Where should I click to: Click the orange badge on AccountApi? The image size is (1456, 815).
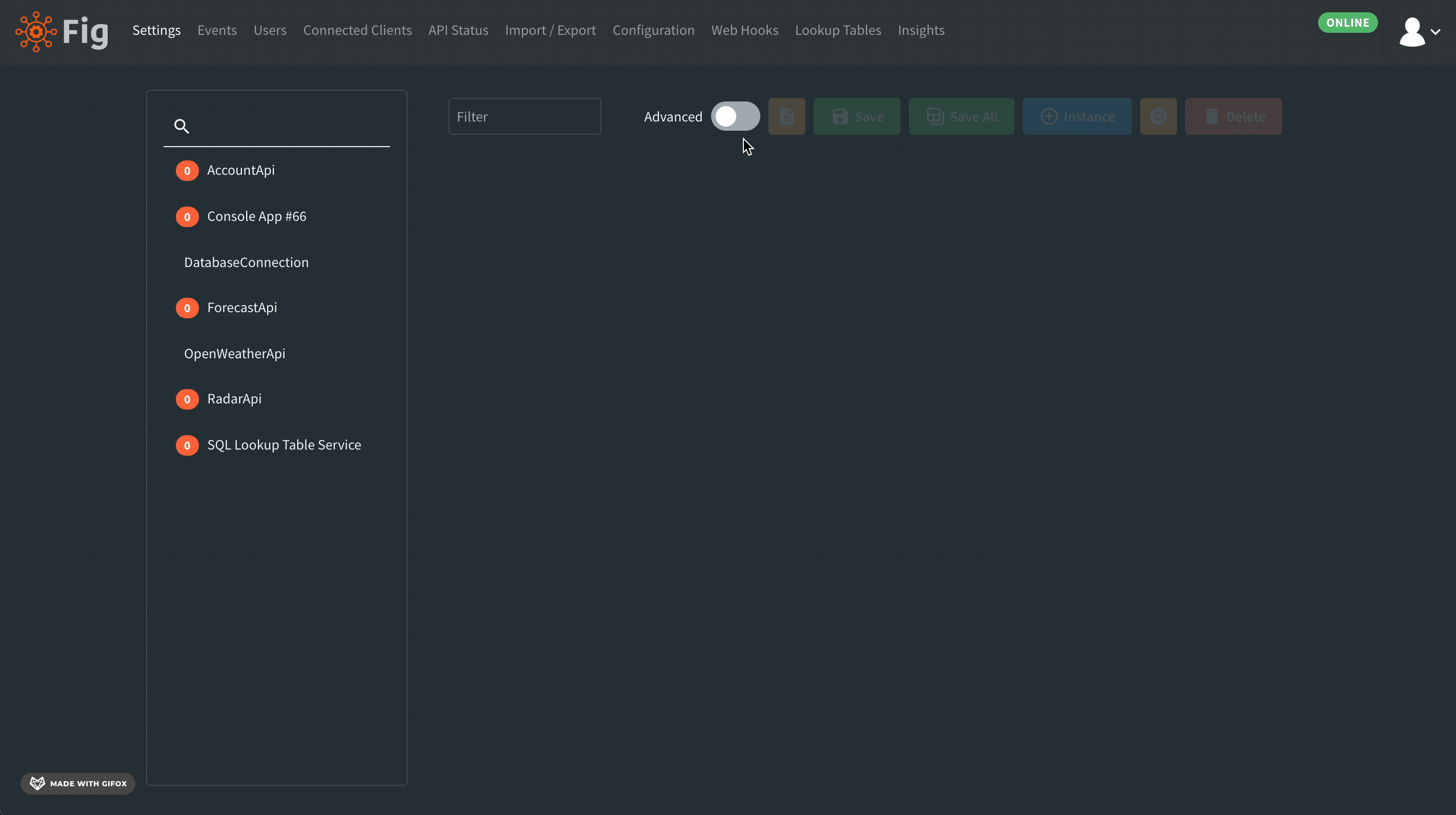(x=187, y=170)
